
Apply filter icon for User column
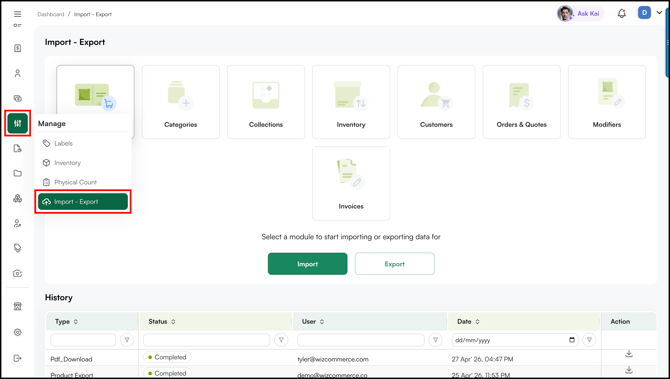[435, 340]
